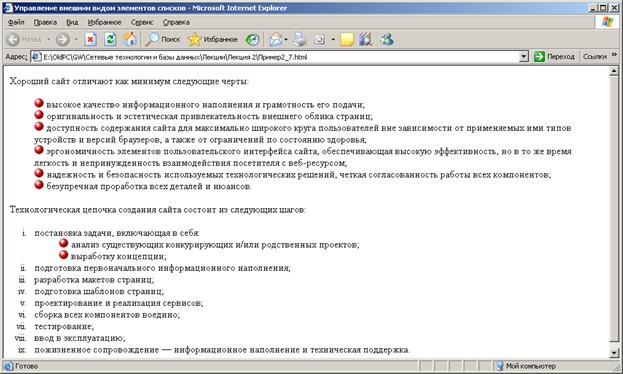The height and width of the screenshot is (374, 623).
Task: Expand the Ссылки links chevron
Action: (614, 54)
